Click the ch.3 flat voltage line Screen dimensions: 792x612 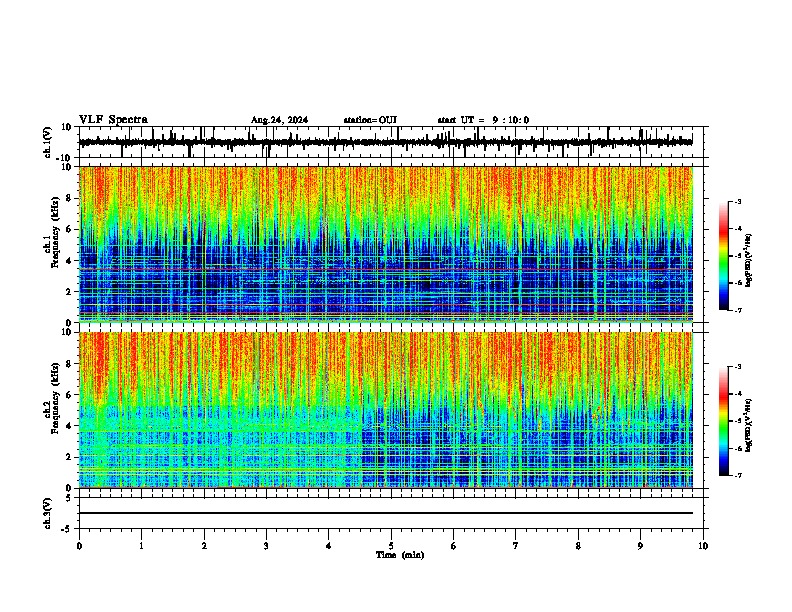pos(385,513)
